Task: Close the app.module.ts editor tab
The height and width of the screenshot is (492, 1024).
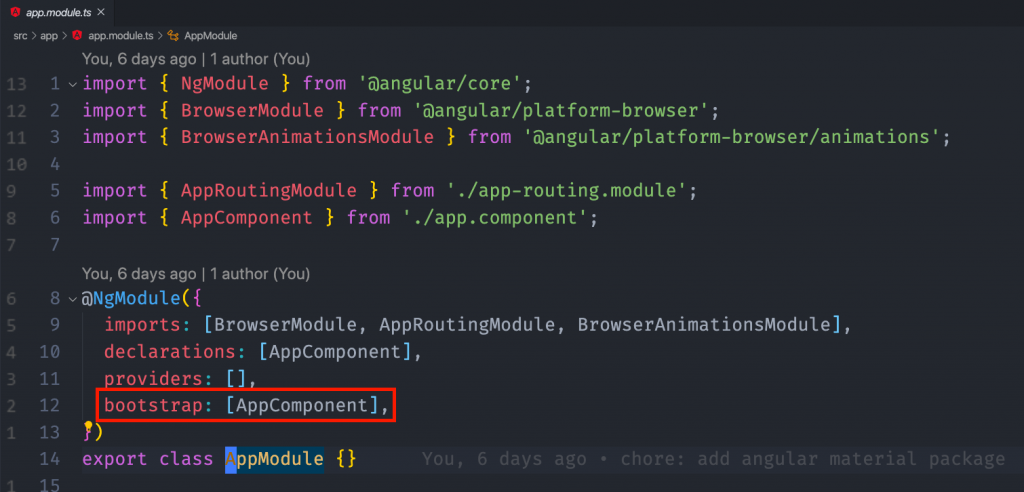Action: pos(100,12)
